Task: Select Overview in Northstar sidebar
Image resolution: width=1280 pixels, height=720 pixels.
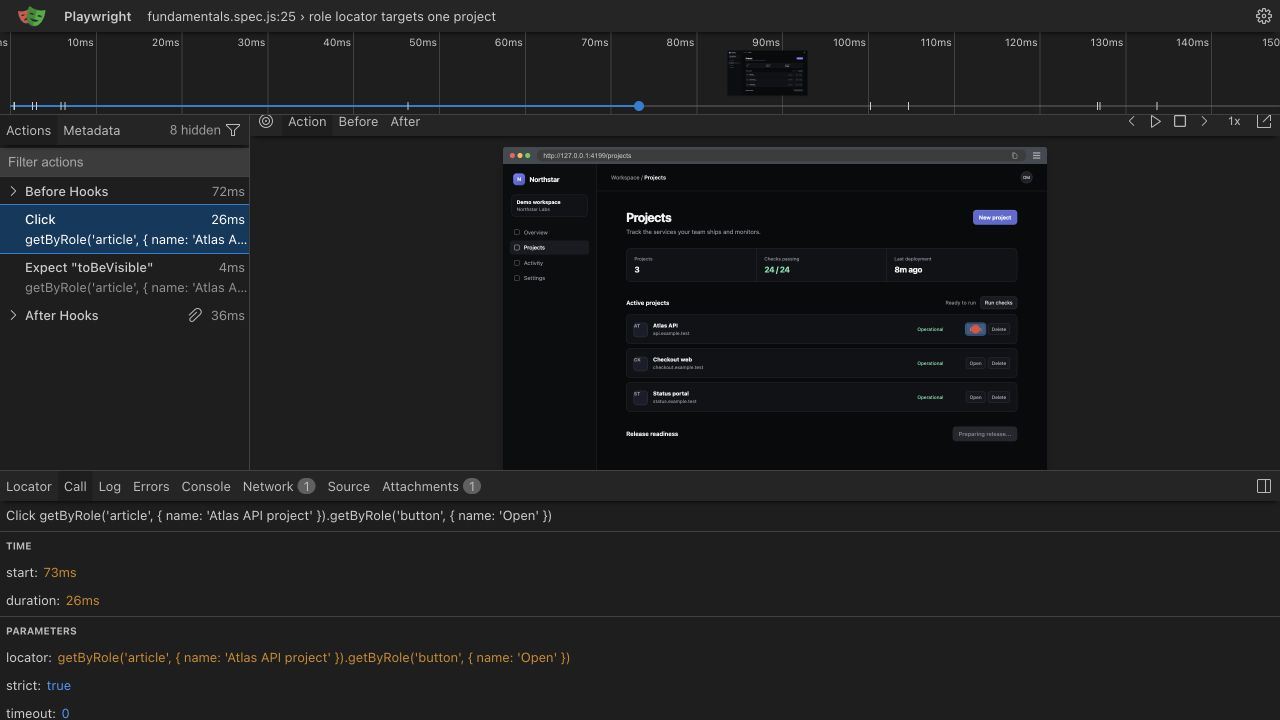Action: point(549,232)
